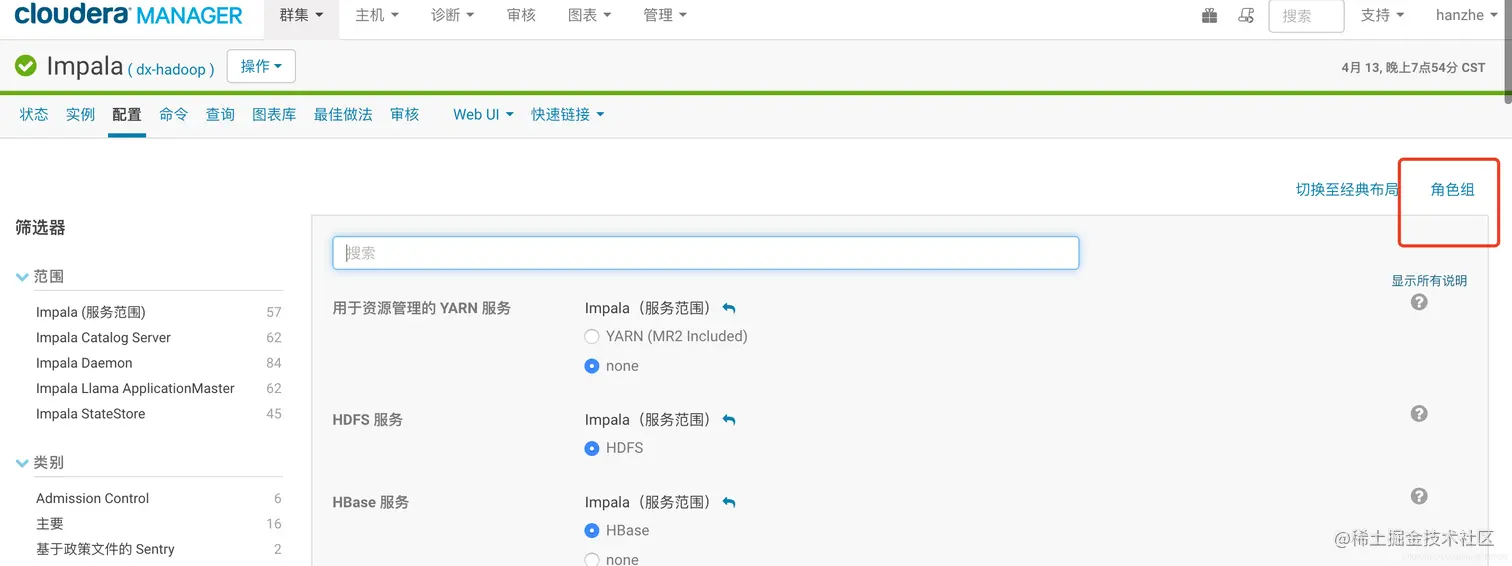Image resolution: width=1512 pixels, height=566 pixels.
Task: Click the green Impala health status icon
Action: 26,66
